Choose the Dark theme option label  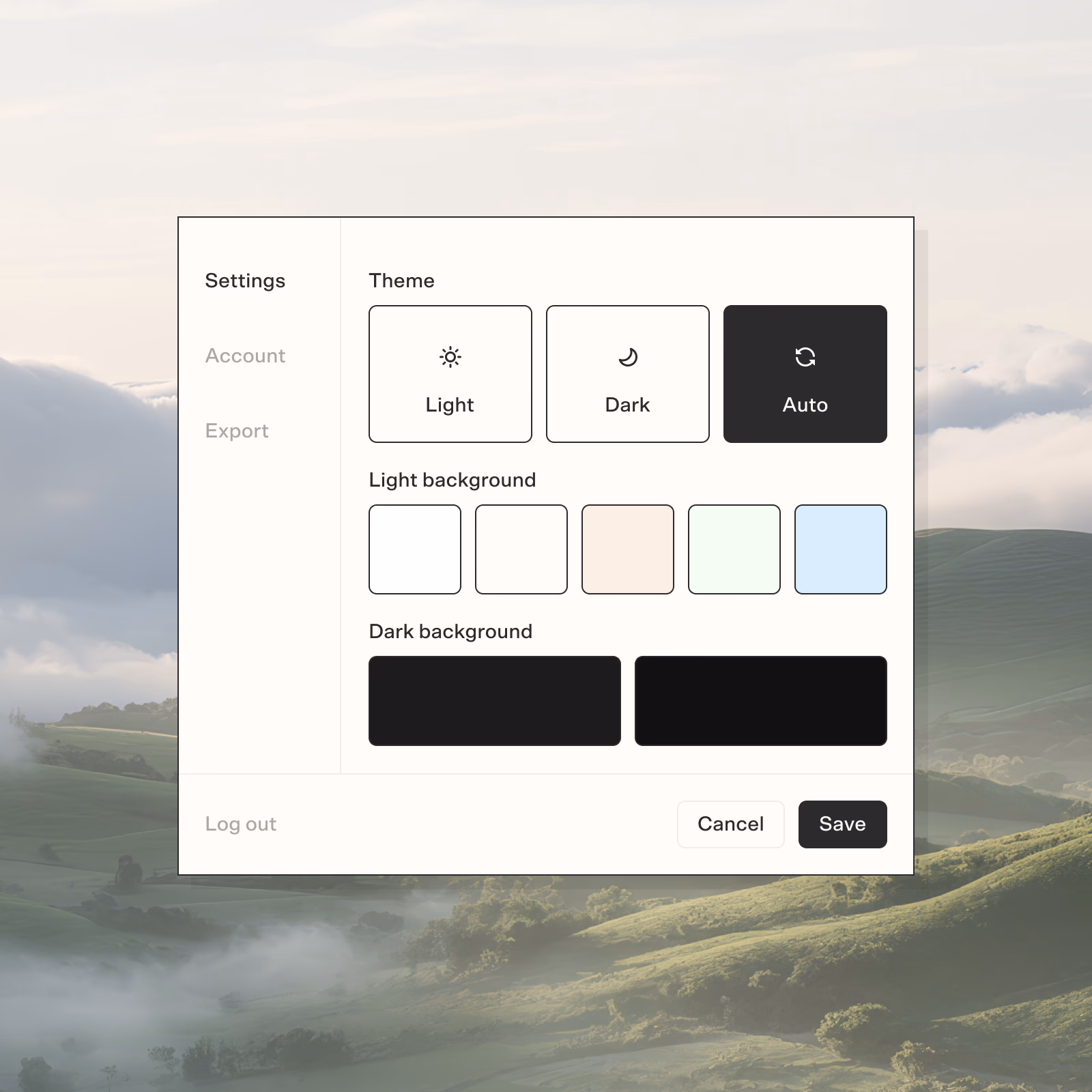coord(627,405)
